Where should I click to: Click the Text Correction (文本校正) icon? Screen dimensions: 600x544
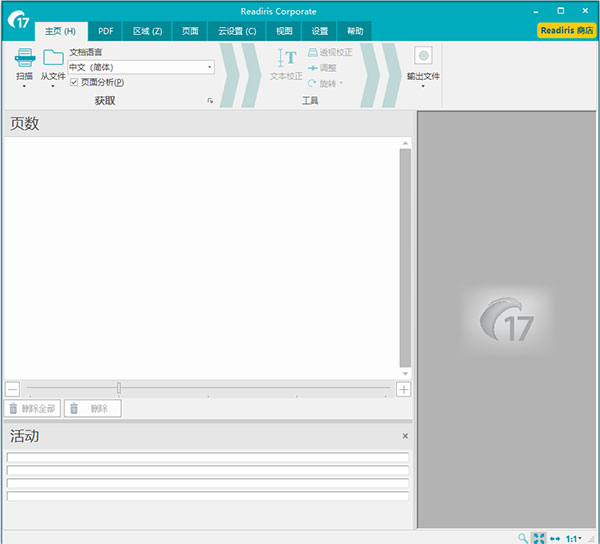286,59
